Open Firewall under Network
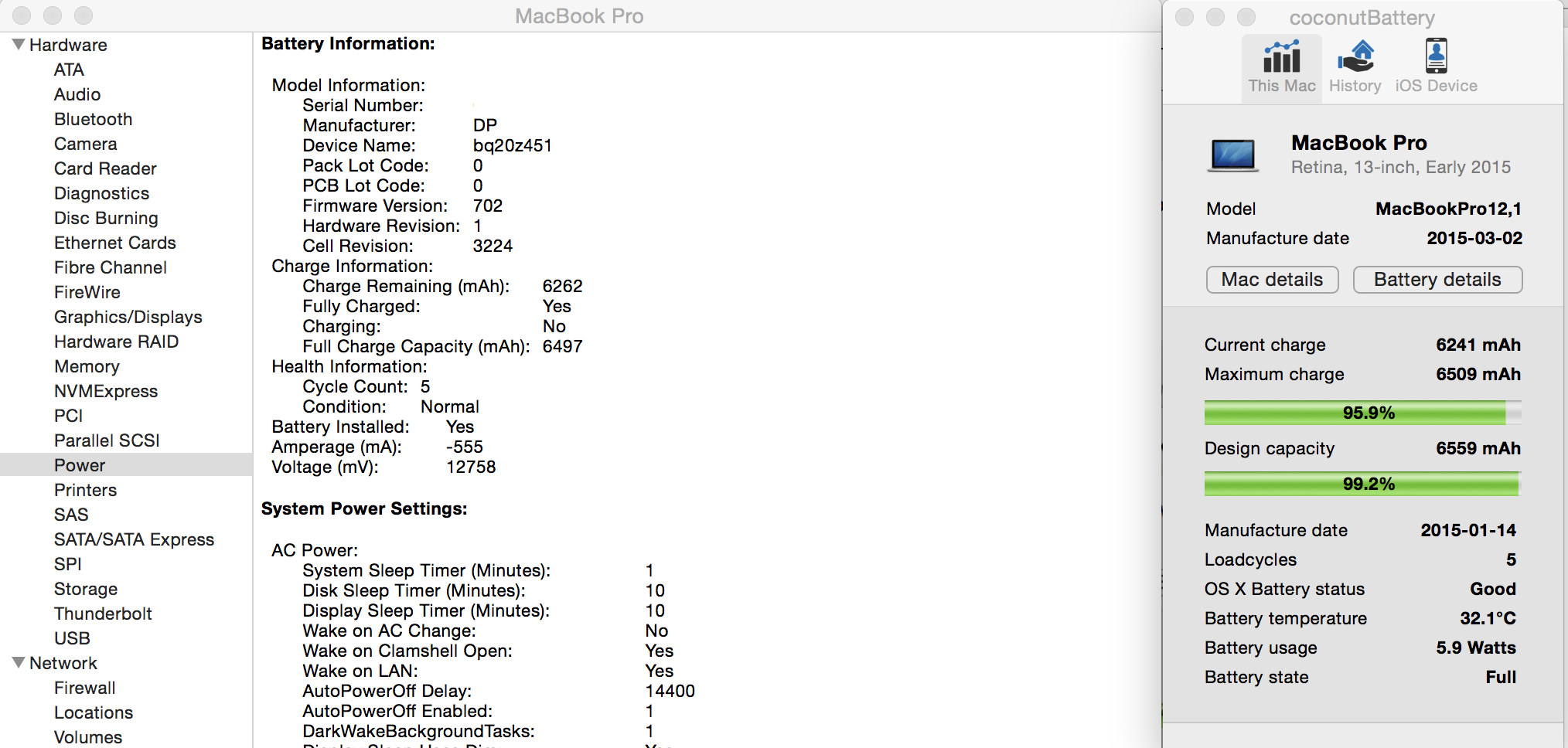This screenshot has width=1568, height=748. click(x=84, y=688)
